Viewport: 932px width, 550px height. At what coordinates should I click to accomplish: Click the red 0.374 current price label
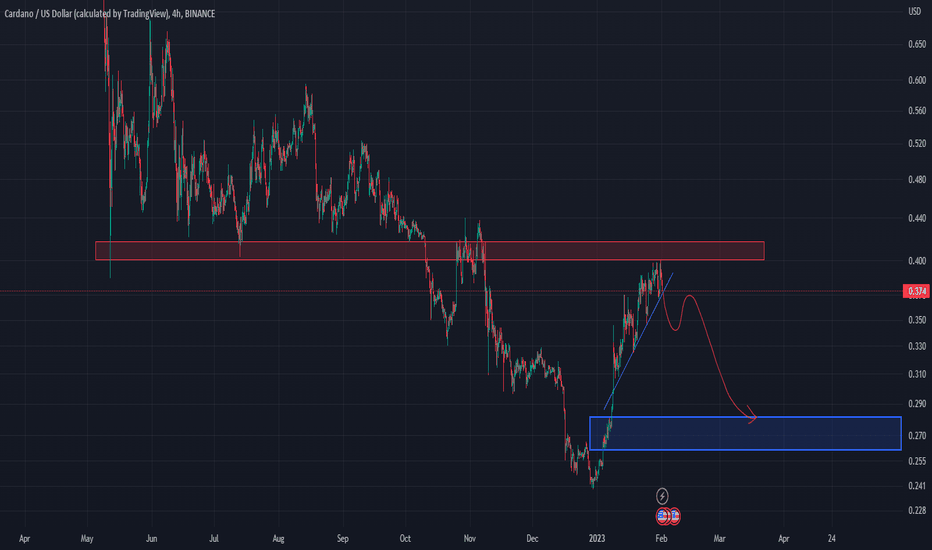(x=917, y=291)
